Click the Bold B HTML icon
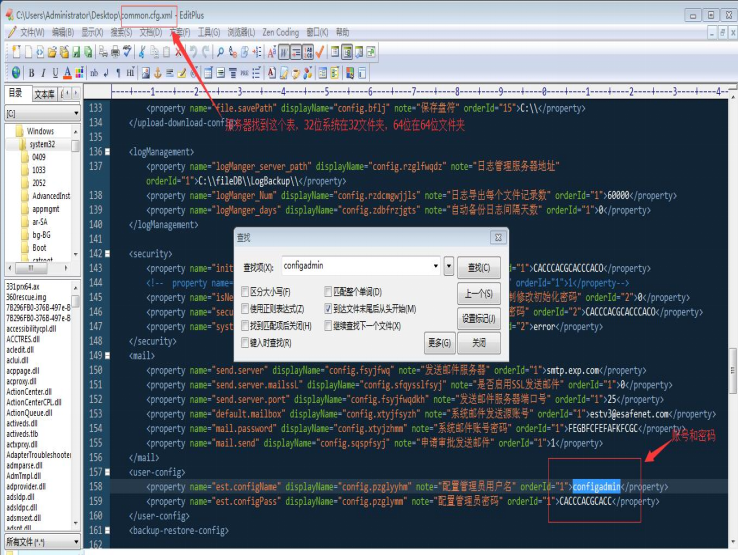 pos(31,72)
